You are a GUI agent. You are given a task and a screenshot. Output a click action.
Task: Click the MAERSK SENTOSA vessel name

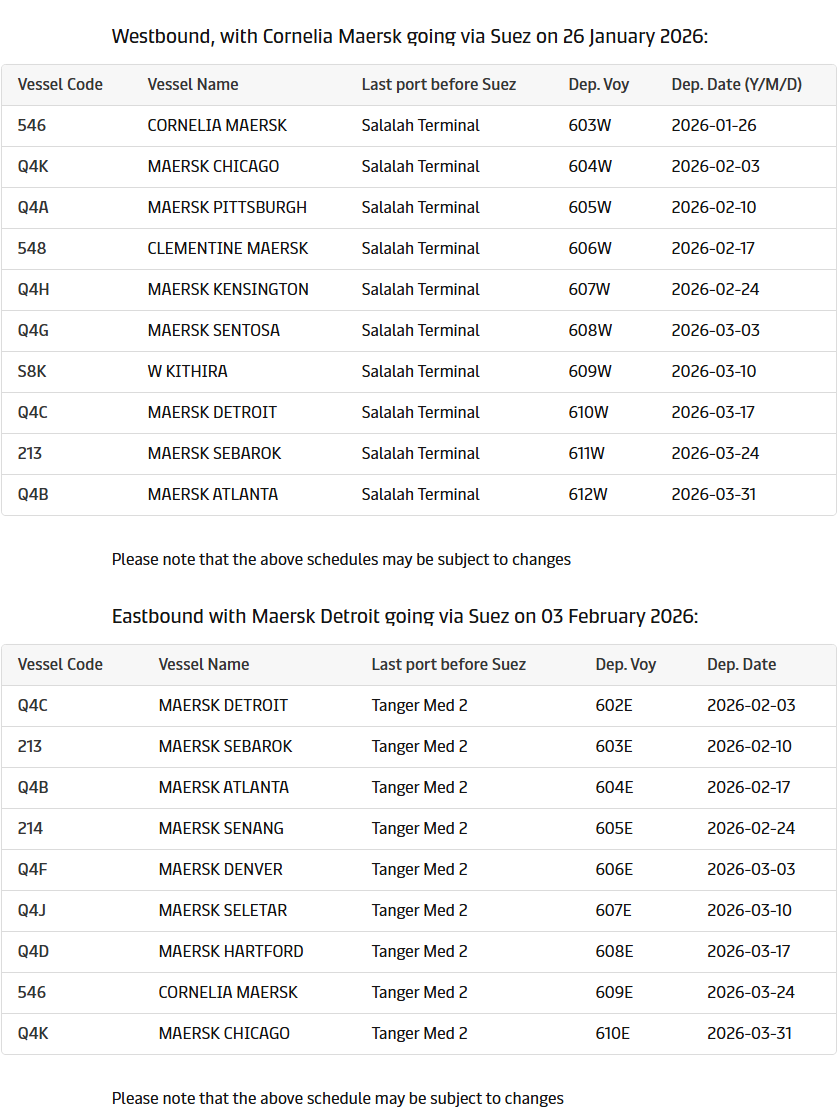pos(213,330)
